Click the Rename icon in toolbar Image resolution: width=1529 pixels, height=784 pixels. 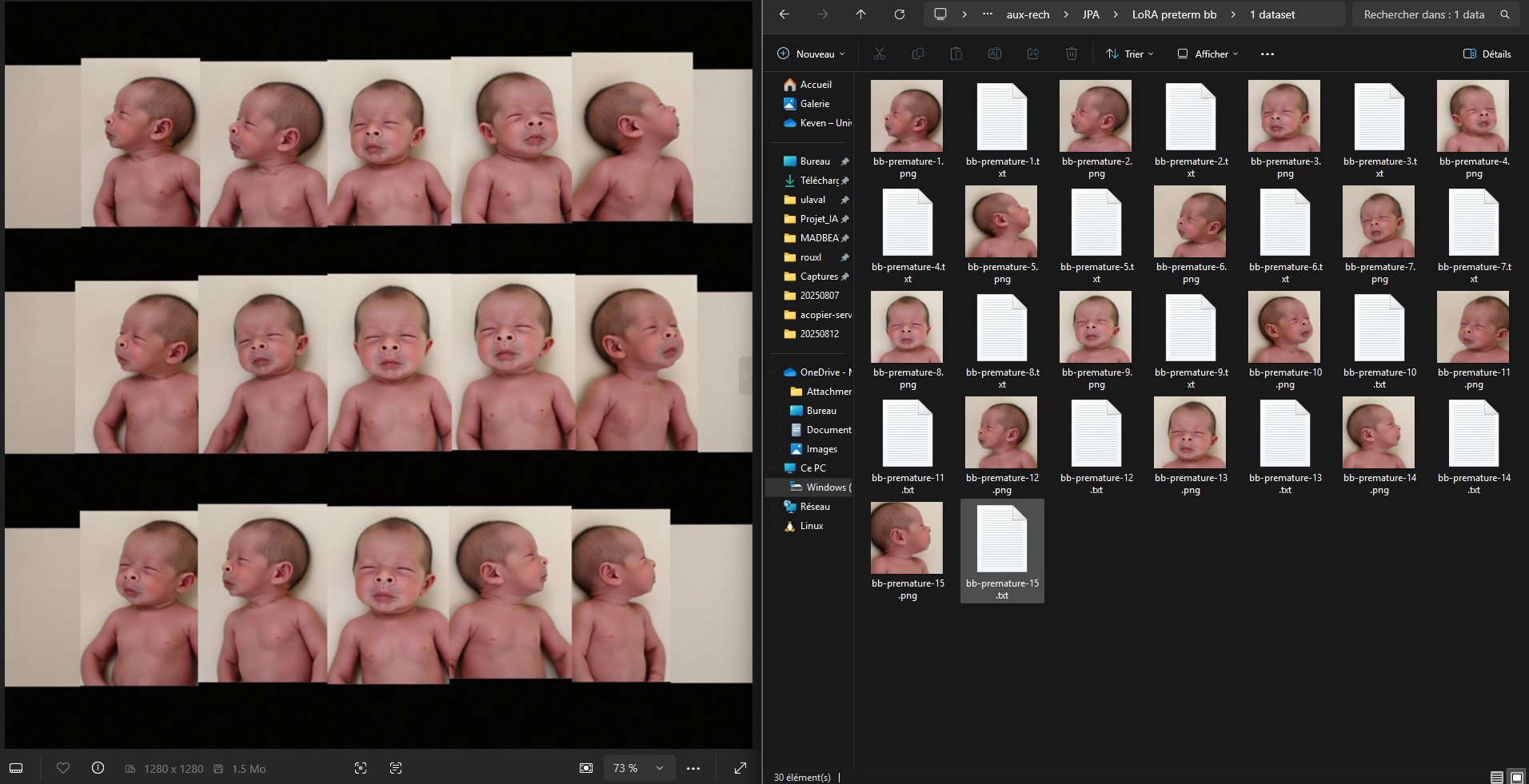(x=994, y=54)
